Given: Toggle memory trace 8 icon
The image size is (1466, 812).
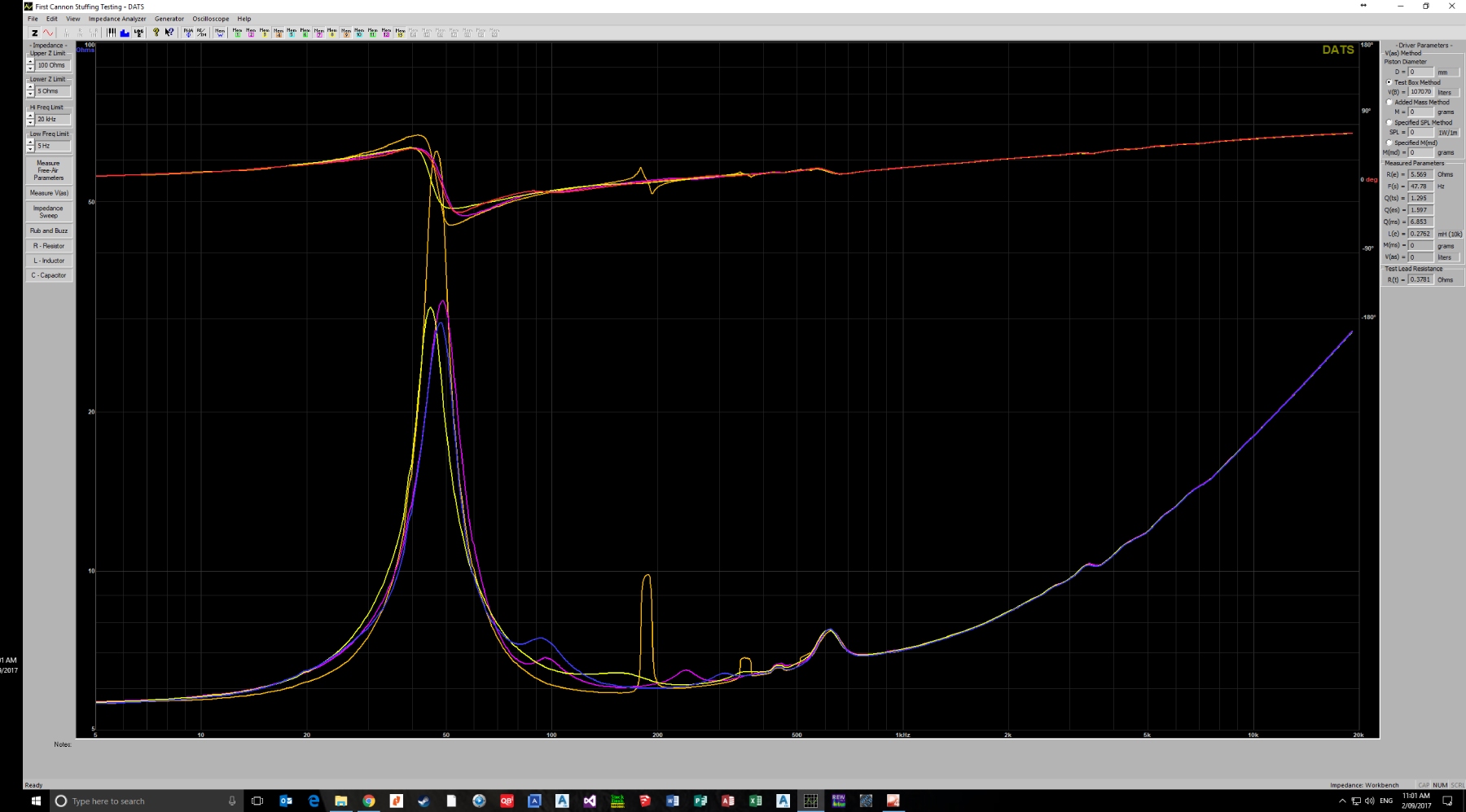Looking at the screenshot, I should 332,33.
